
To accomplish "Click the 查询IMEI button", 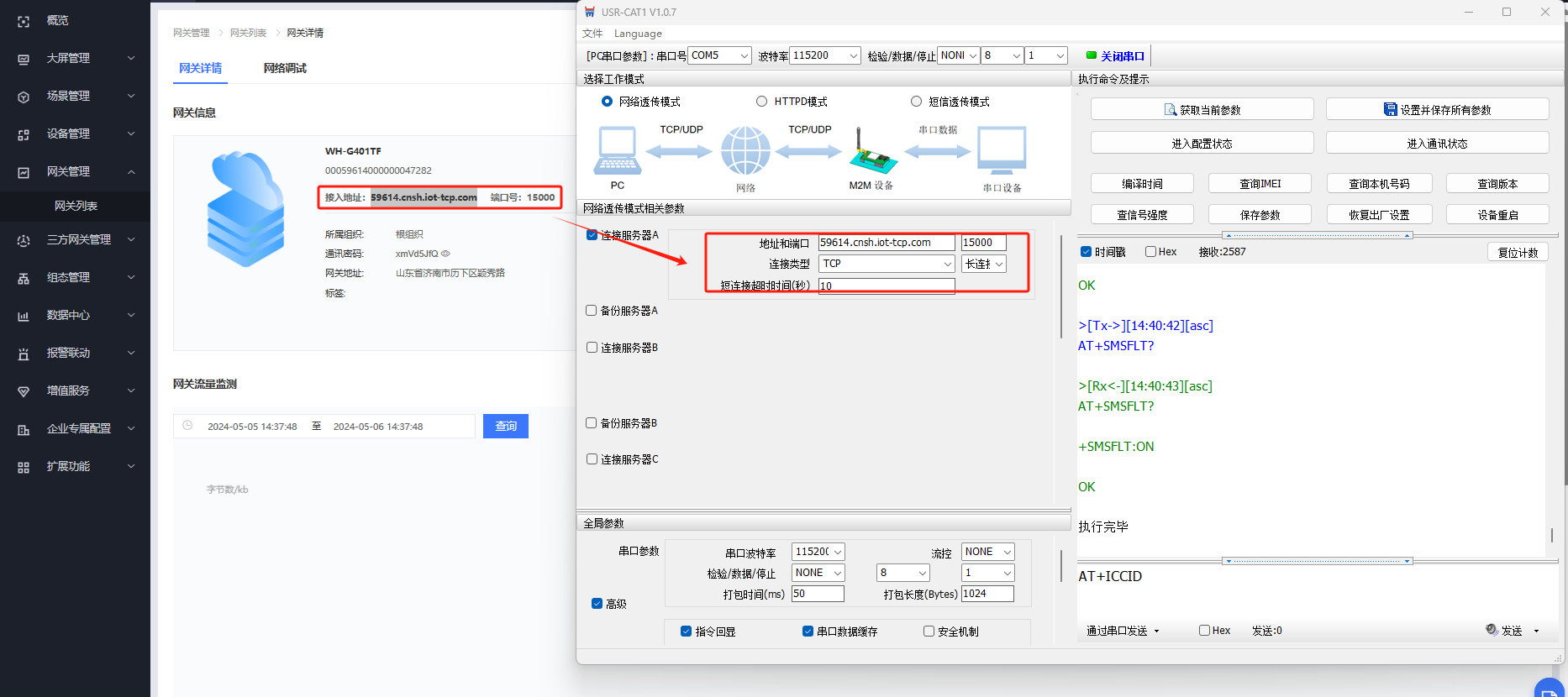I will pos(1260,184).
